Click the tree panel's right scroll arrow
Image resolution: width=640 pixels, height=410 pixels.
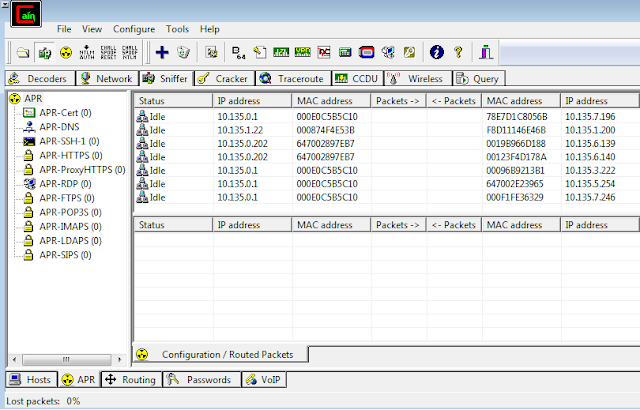(119, 359)
